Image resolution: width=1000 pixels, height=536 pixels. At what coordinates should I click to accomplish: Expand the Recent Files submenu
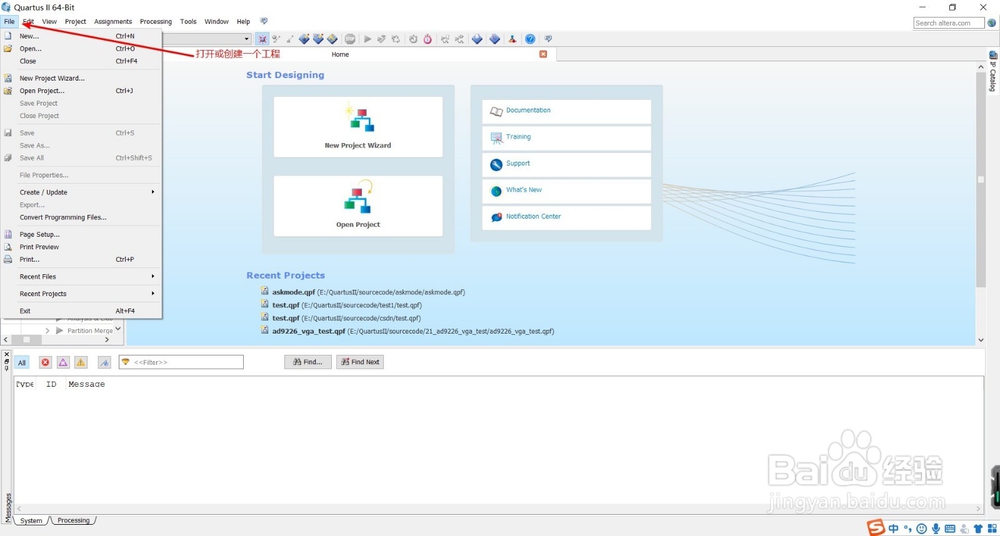(x=82, y=277)
